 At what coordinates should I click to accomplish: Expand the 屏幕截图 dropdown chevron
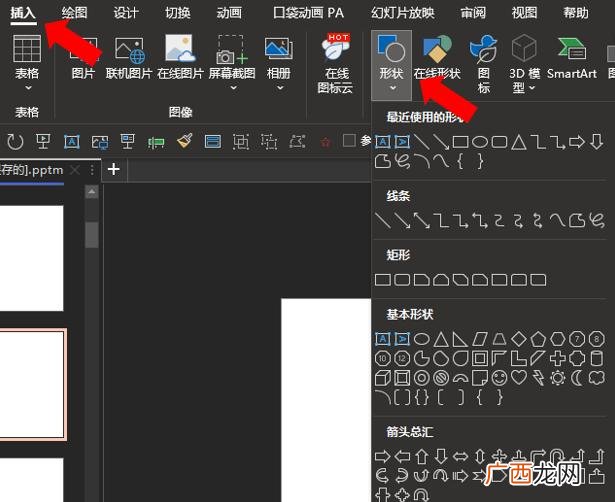(233, 88)
